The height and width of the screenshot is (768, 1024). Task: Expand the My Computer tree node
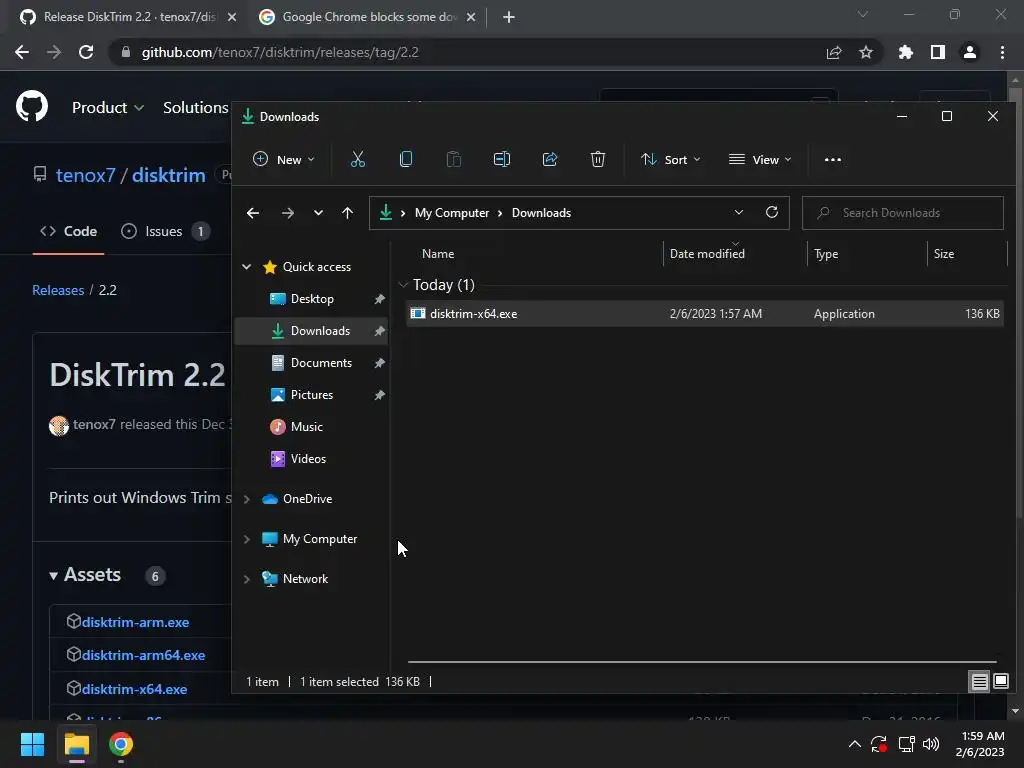point(247,539)
